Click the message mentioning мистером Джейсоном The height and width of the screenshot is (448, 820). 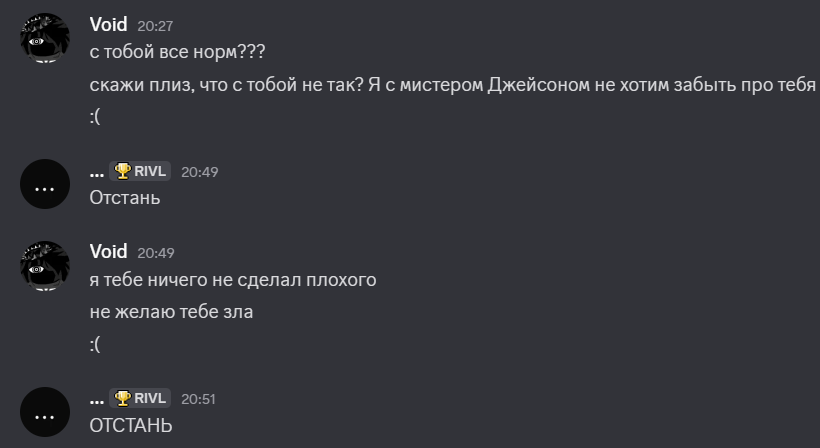point(452,85)
